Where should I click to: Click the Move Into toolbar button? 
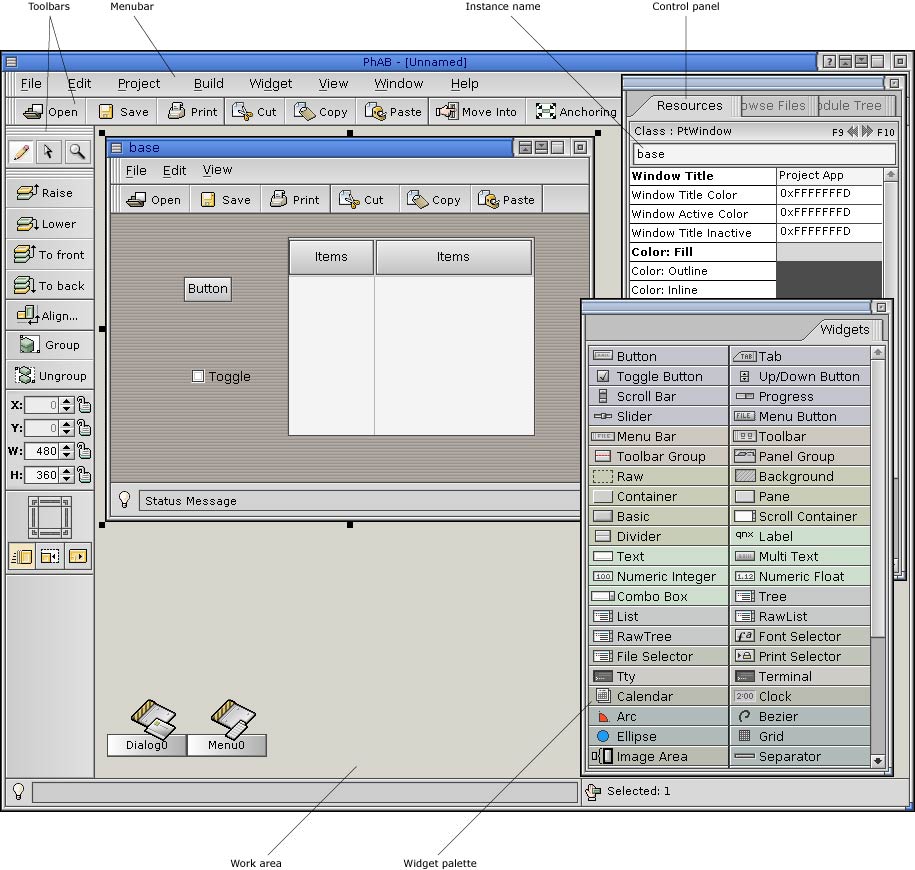click(x=476, y=112)
